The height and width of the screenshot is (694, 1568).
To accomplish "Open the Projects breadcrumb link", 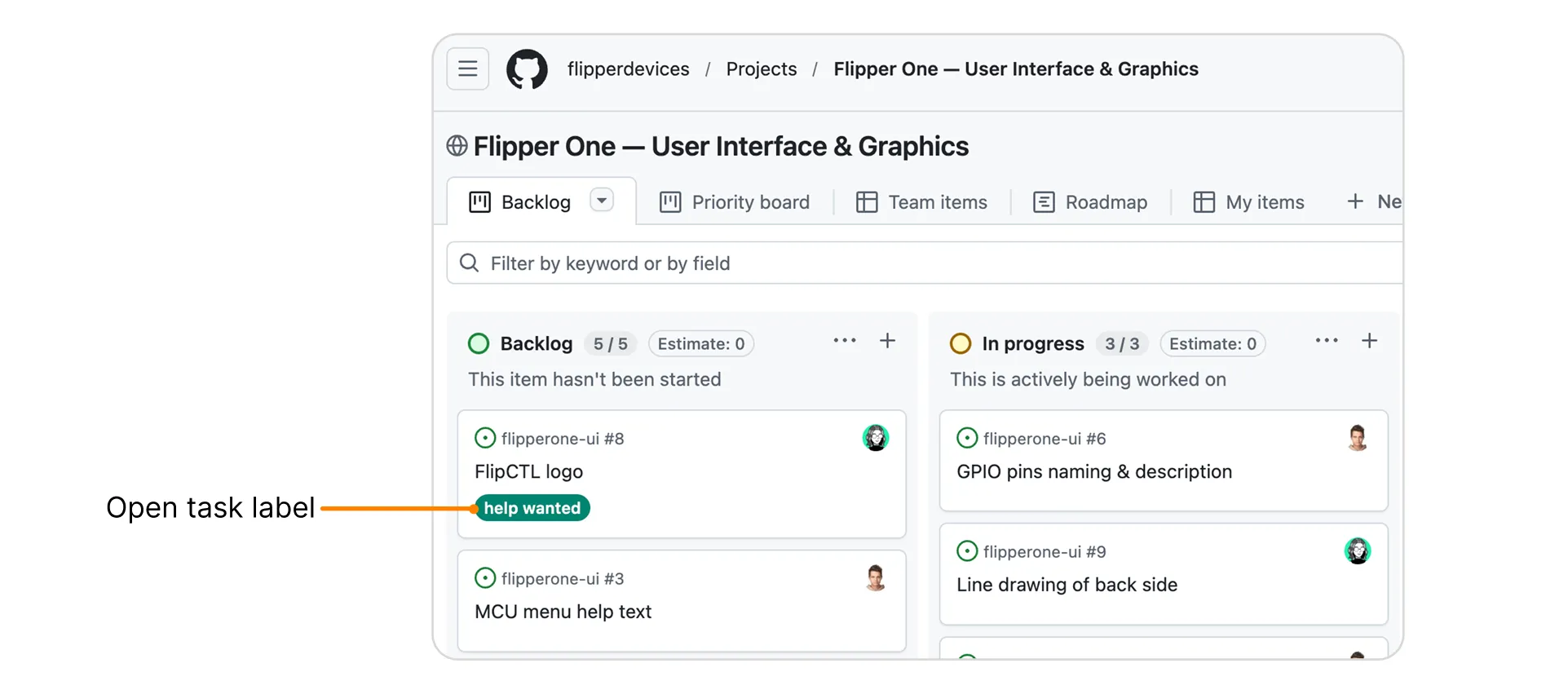I will pos(761,69).
